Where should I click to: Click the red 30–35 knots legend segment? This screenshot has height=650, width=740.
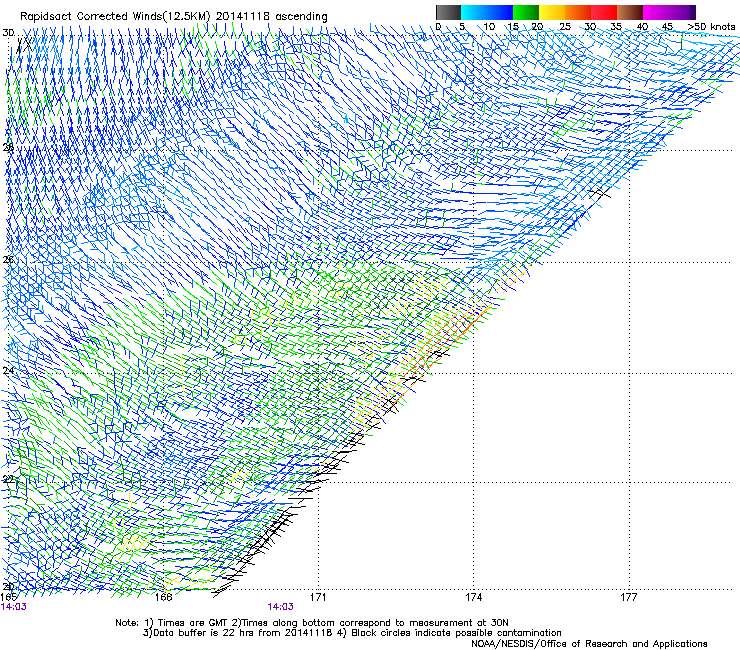pos(604,12)
